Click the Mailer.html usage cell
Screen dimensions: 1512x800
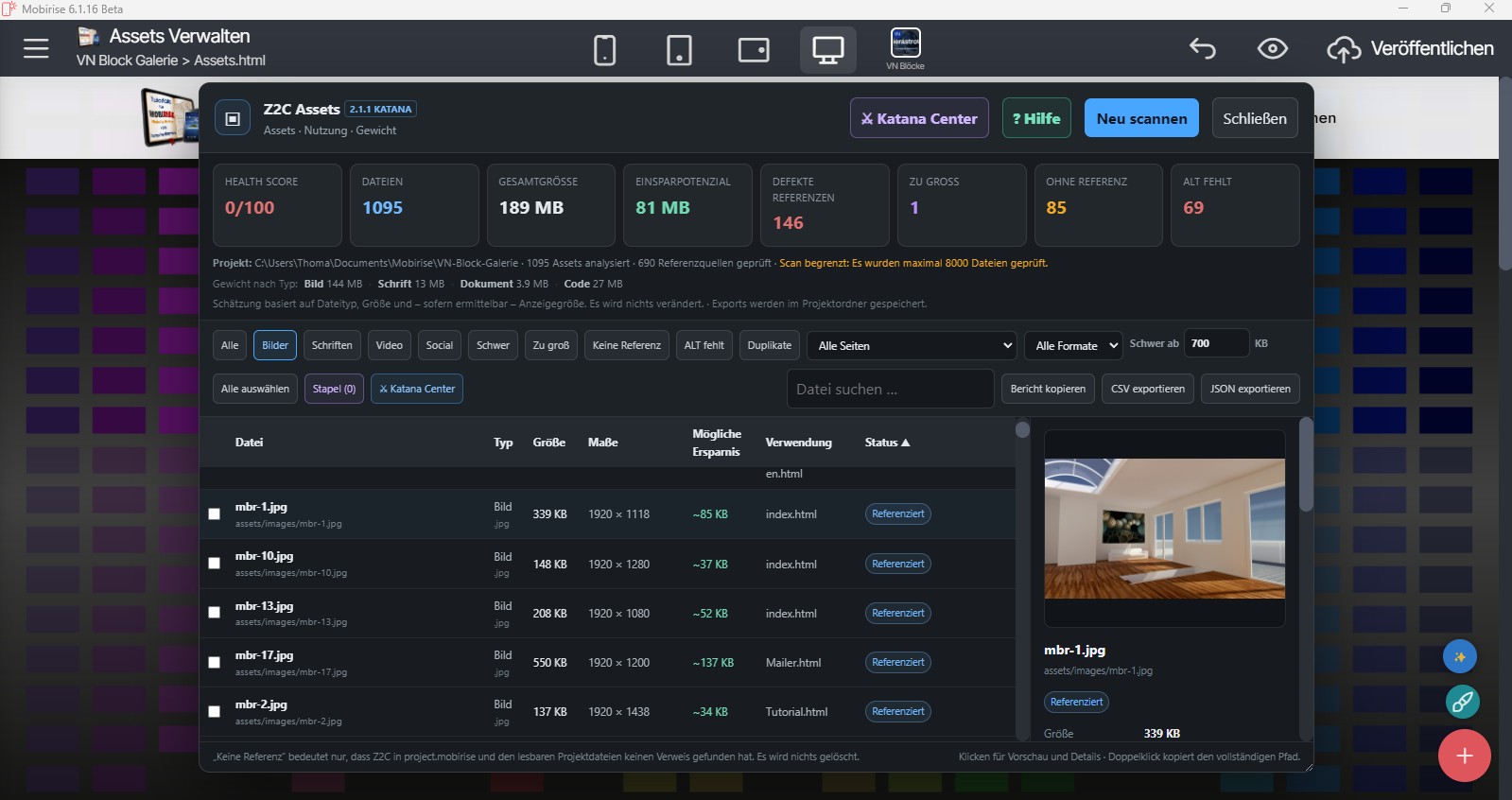pyautogui.click(x=793, y=663)
